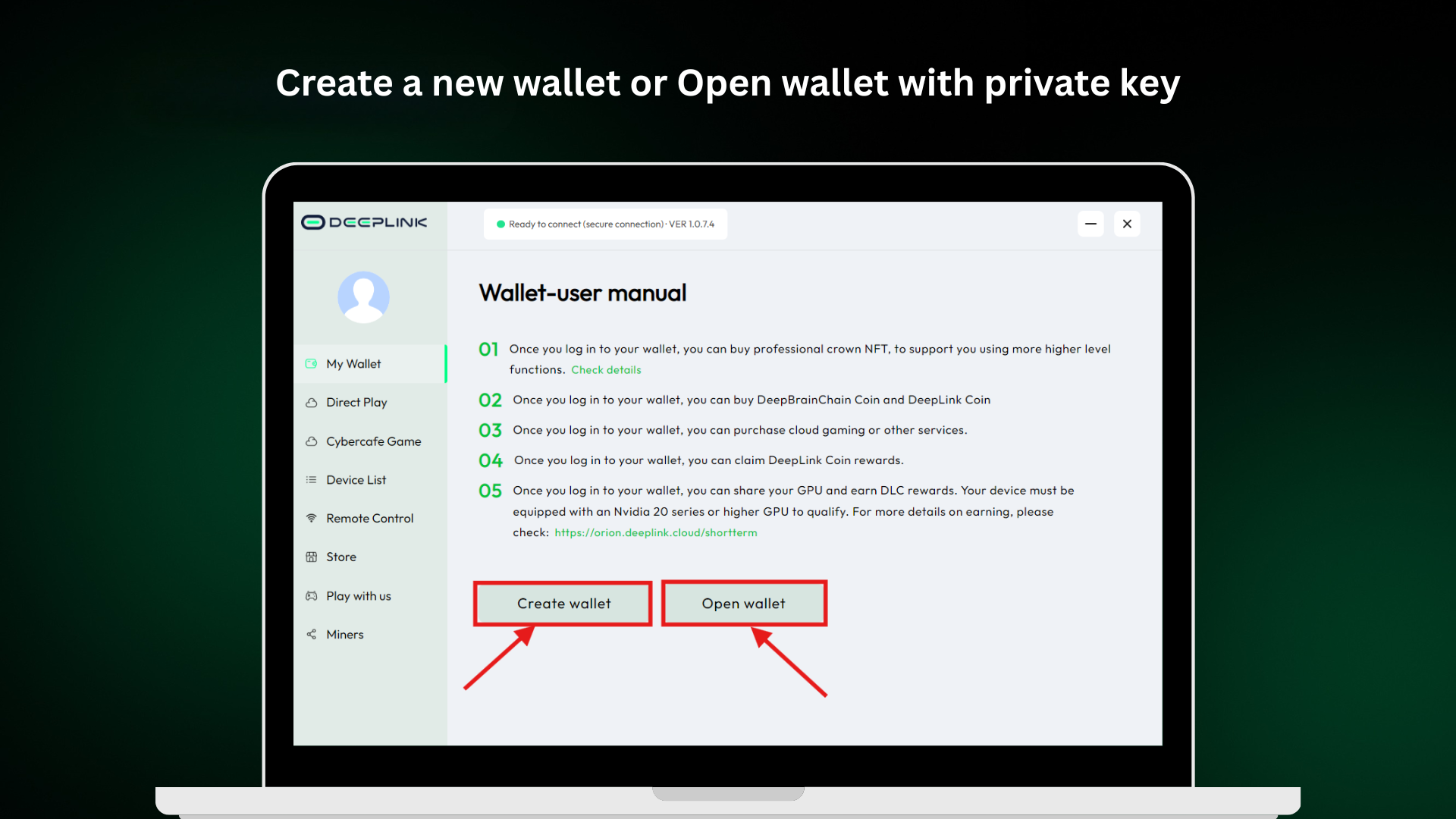1456x819 pixels.
Task: Click step number 03
Action: (x=490, y=431)
